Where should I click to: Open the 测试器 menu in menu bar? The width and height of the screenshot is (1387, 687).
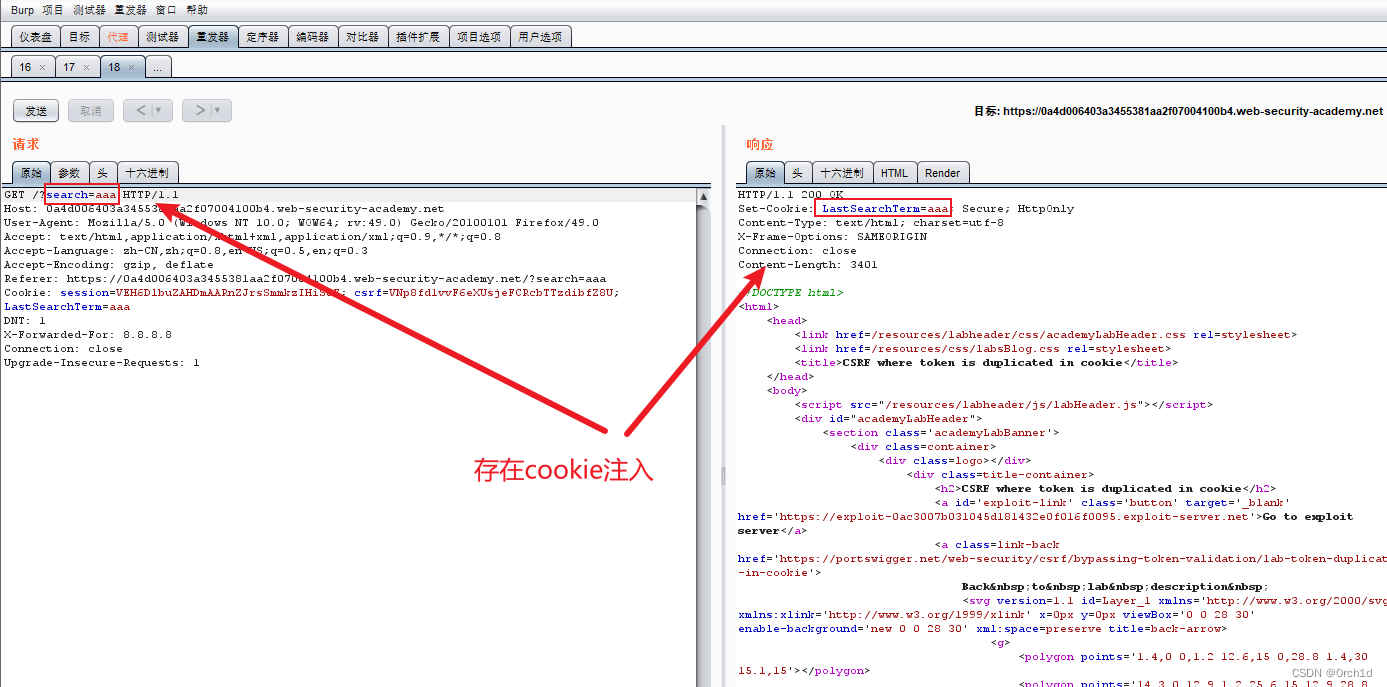(89, 10)
